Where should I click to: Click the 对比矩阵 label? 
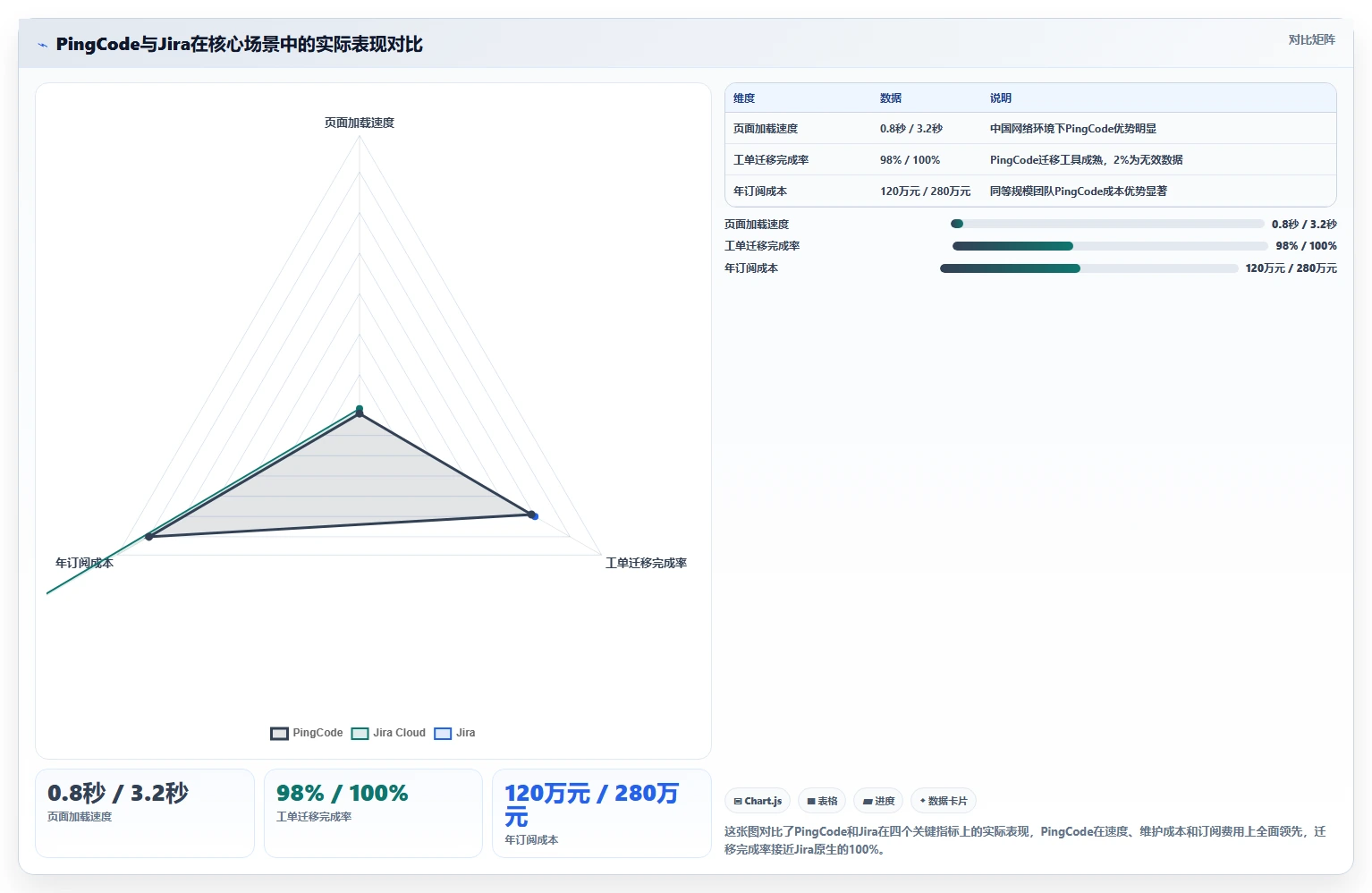tap(1311, 39)
